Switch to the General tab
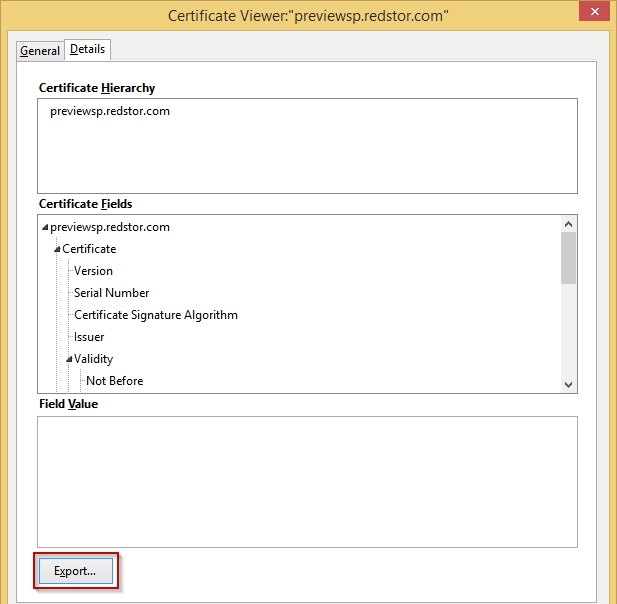This screenshot has width=617, height=604. tap(40, 51)
